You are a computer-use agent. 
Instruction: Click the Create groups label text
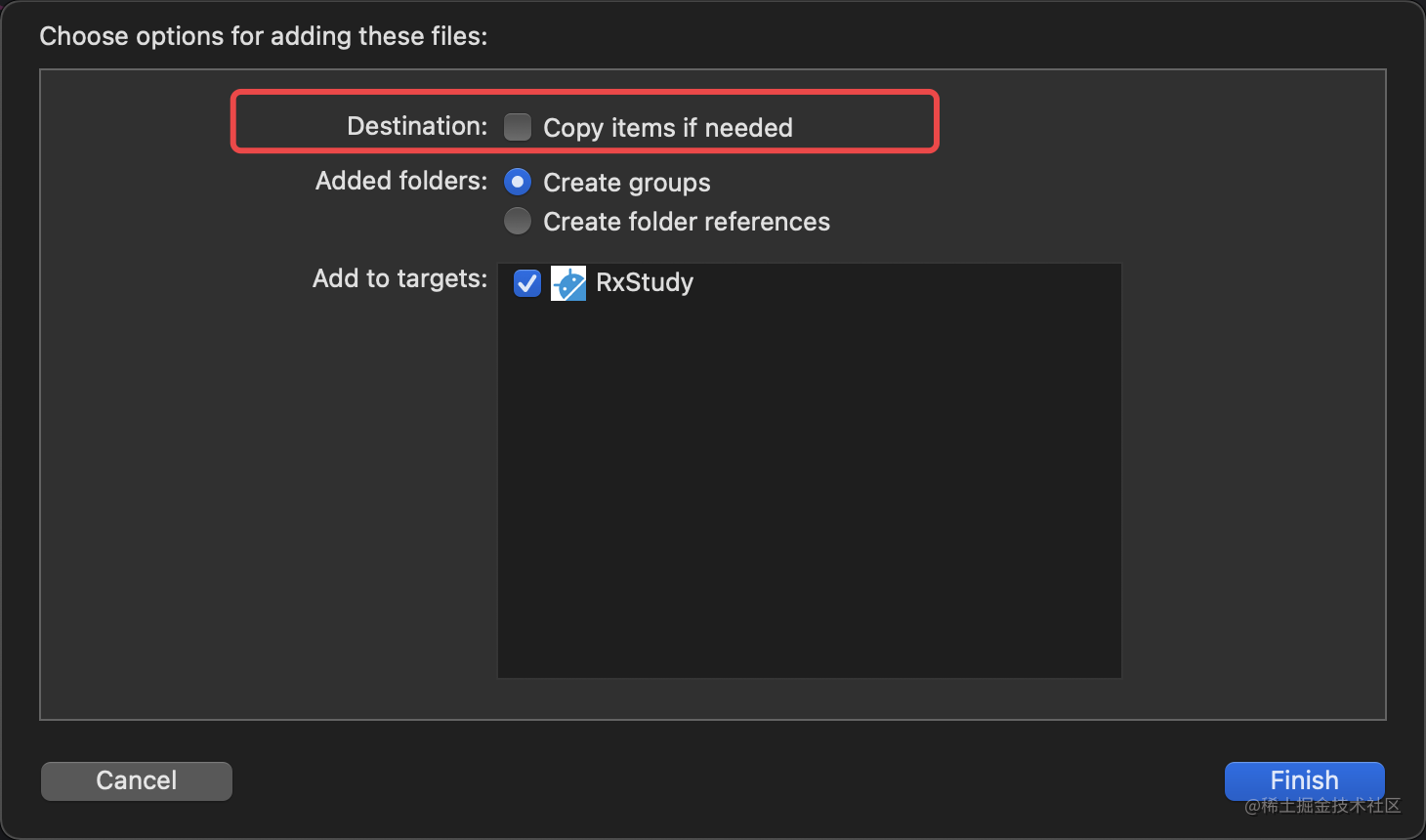(x=627, y=183)
